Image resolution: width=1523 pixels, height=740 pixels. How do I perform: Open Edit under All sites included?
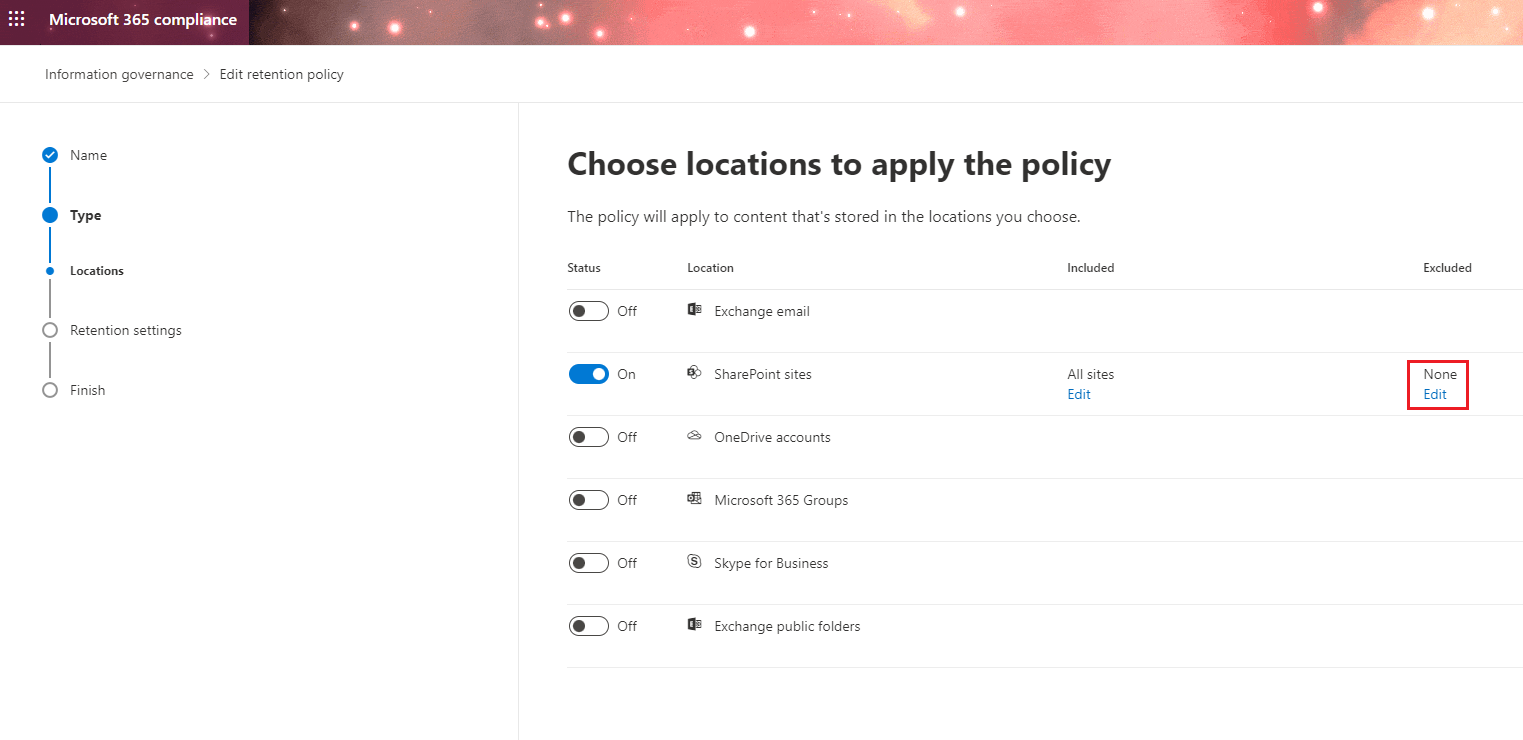coord(1078,394)
